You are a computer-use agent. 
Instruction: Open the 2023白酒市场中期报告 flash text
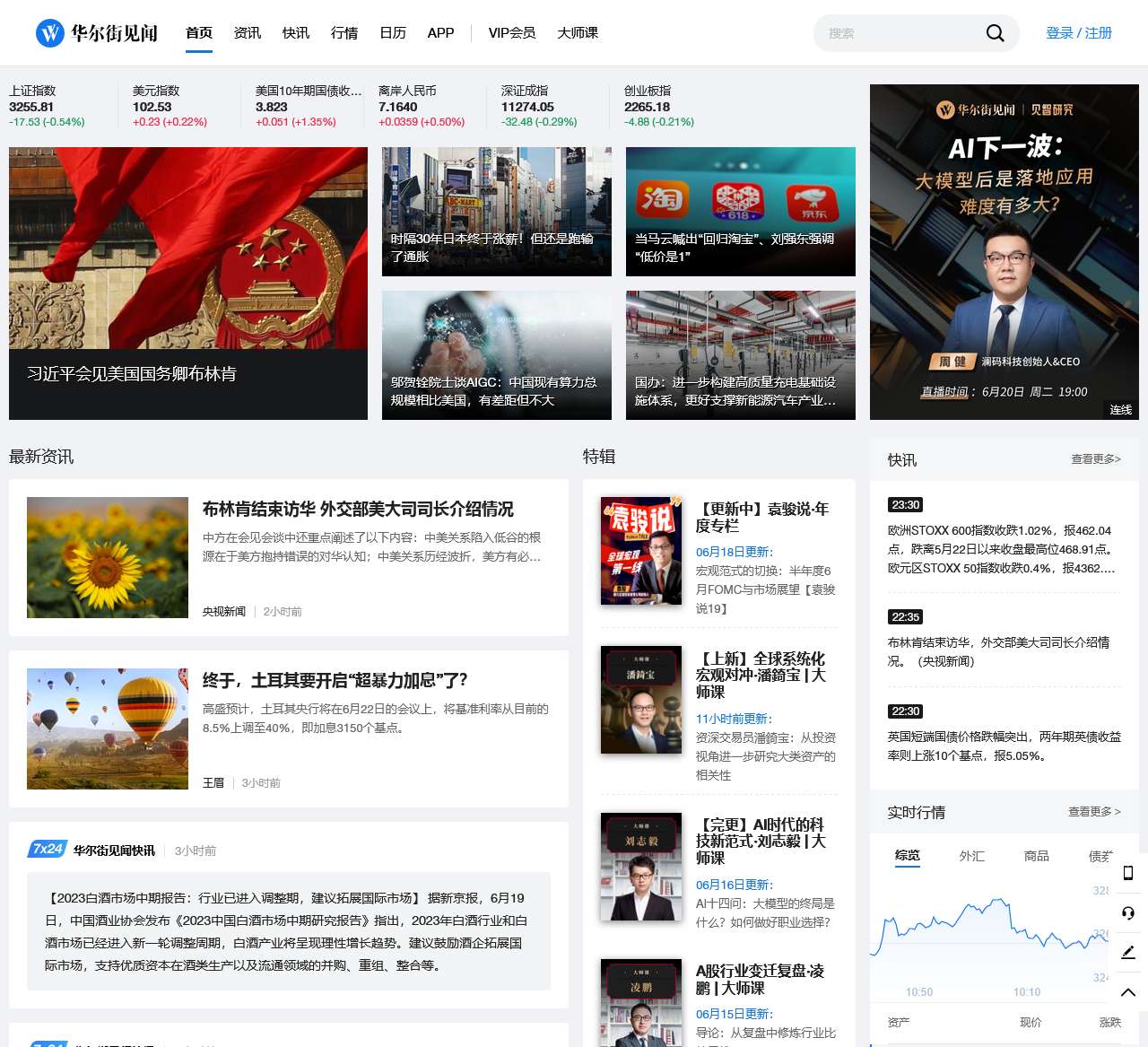pyautogui.click(x=289, y=931)
